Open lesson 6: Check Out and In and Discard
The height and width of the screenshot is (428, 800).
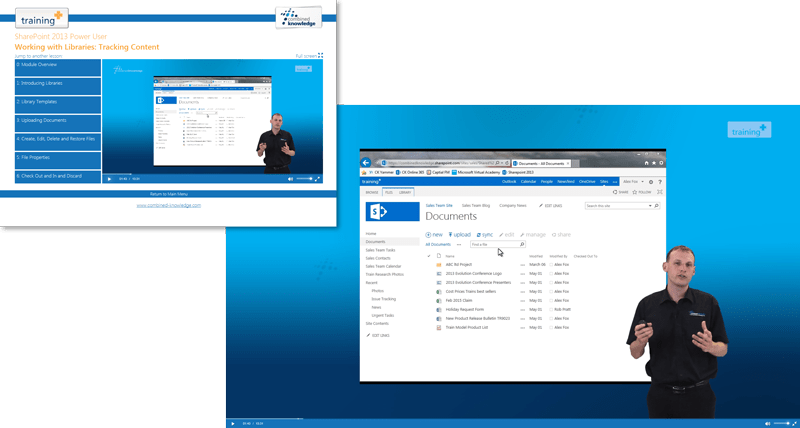[58, 177]
